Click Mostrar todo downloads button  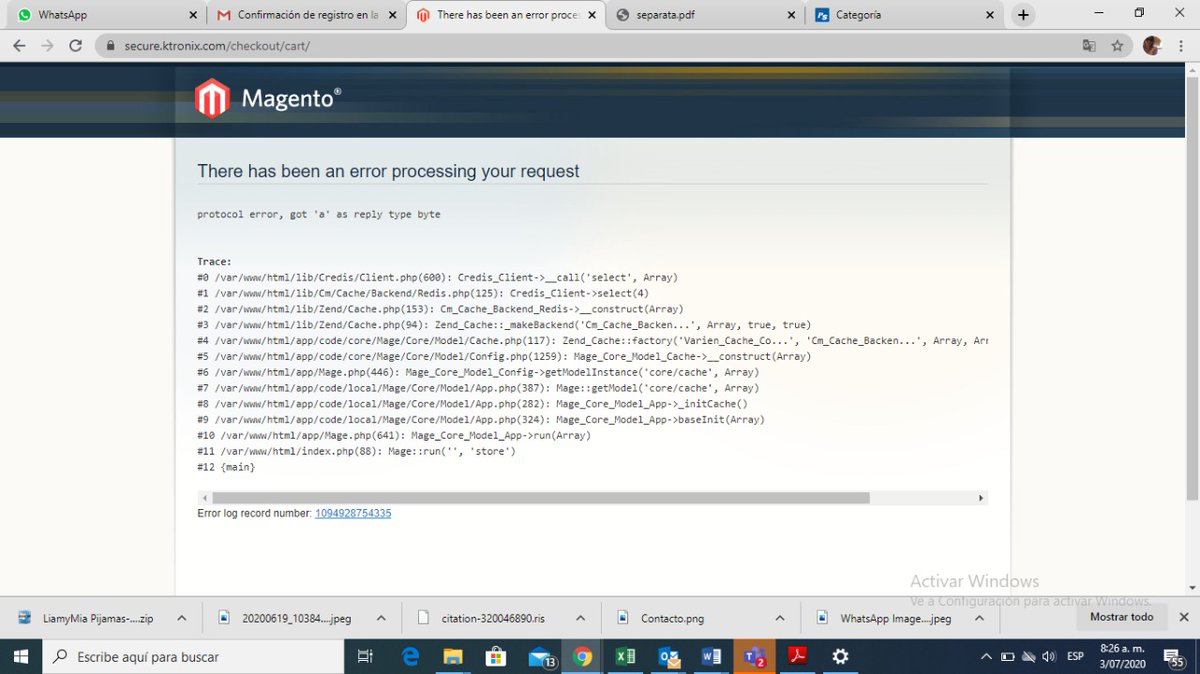1121,617
